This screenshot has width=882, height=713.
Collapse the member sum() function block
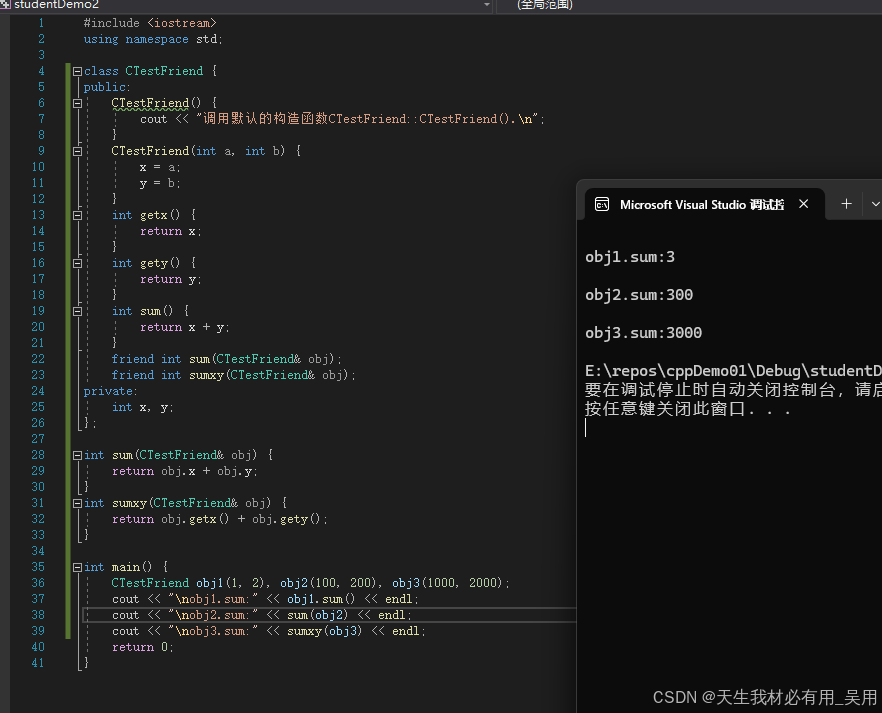[x=78, y=312]
